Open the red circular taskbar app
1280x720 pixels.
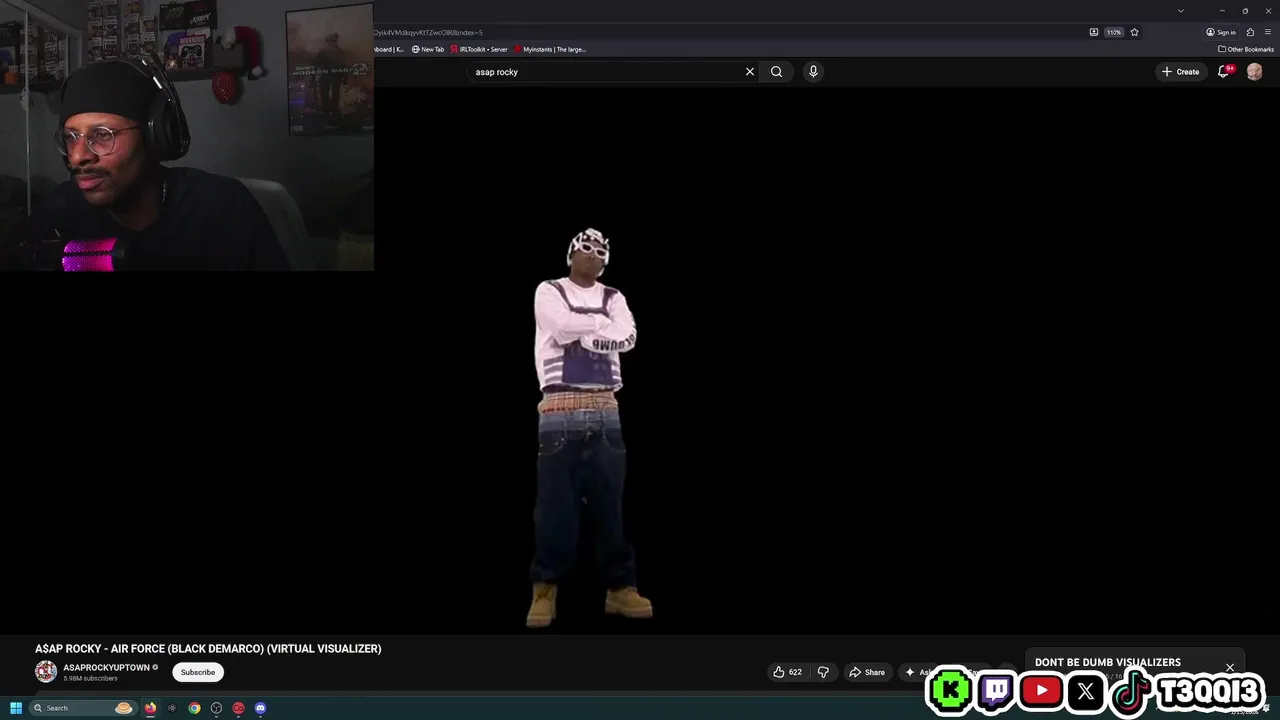coord(238,708)
